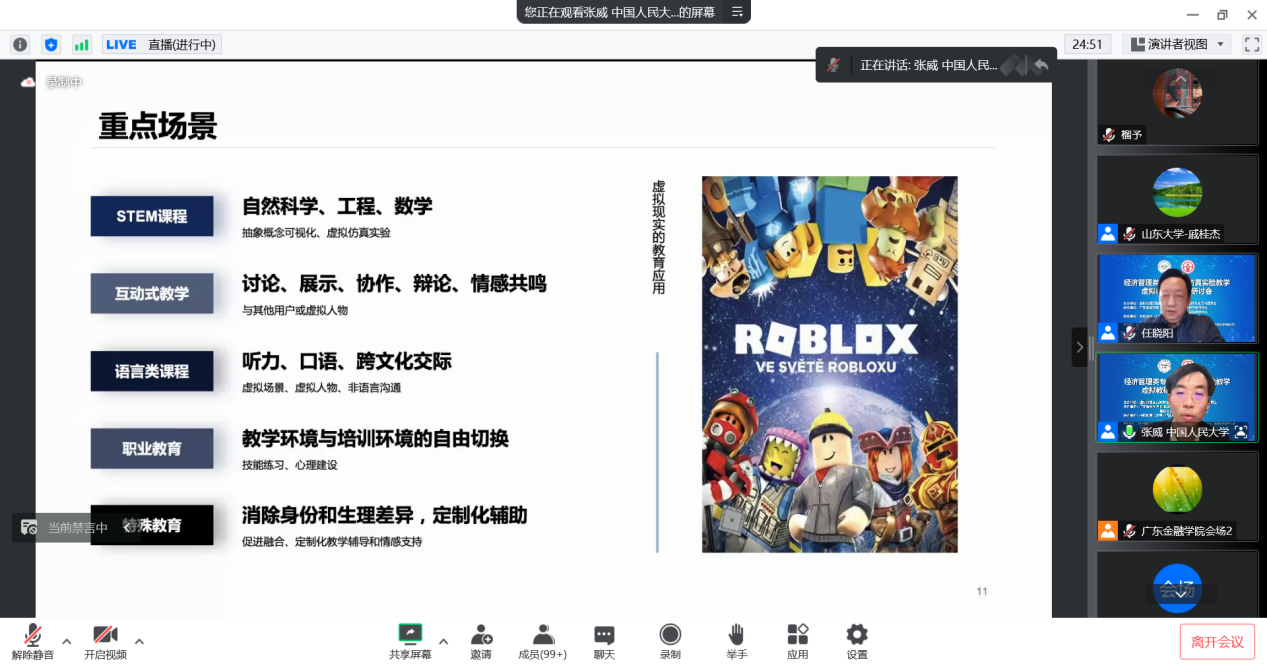The image size is (1267, 664).
Task: Open 成员(99+) members list
Action: pyautogui.click(x=543, y=642)
